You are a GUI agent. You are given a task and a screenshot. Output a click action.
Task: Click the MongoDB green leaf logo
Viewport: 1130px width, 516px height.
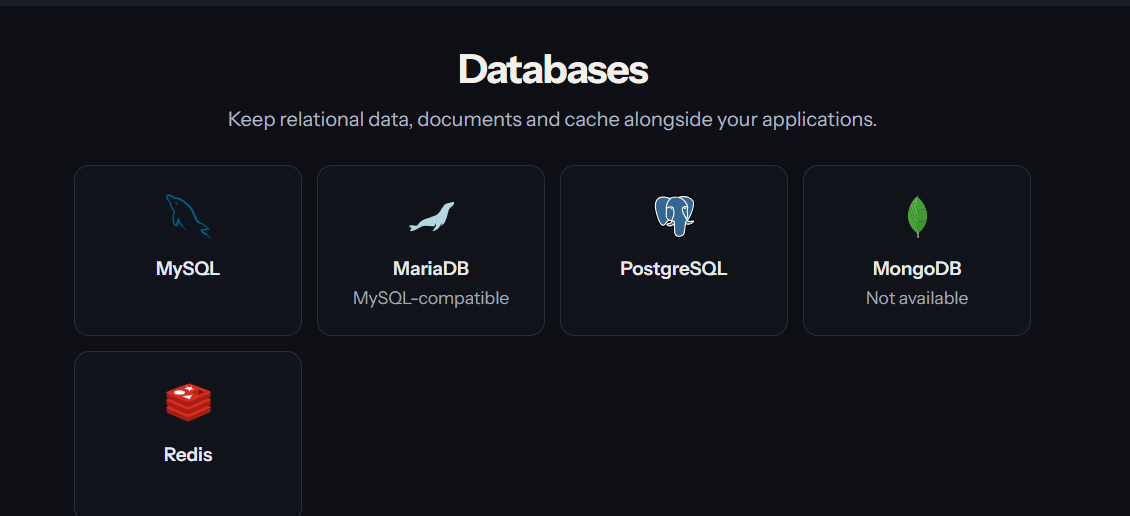pyautogui.click(x=917, y=216)
